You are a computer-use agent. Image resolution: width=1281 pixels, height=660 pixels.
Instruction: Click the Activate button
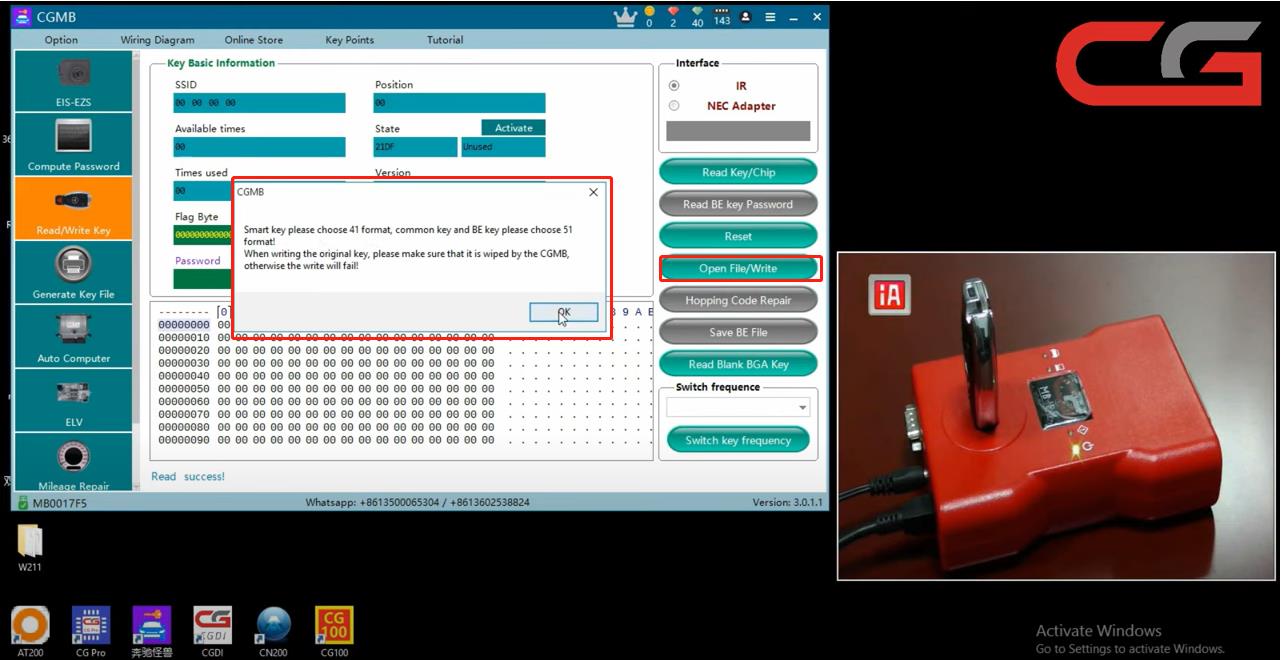[514, 128]
